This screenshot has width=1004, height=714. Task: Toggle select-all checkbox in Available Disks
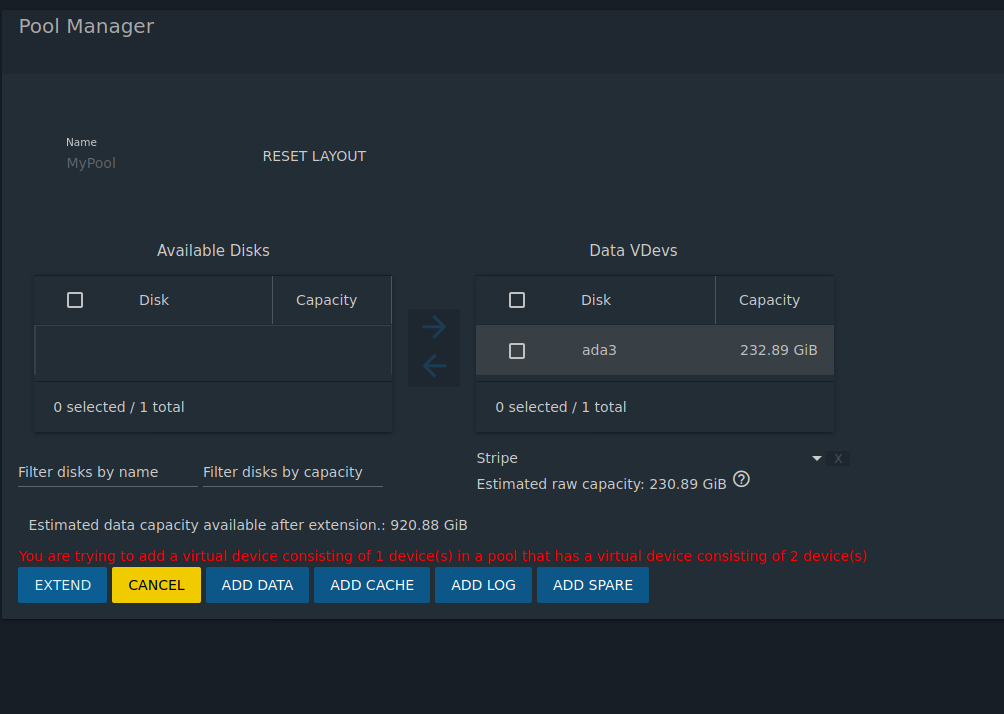tap(75, 300)
